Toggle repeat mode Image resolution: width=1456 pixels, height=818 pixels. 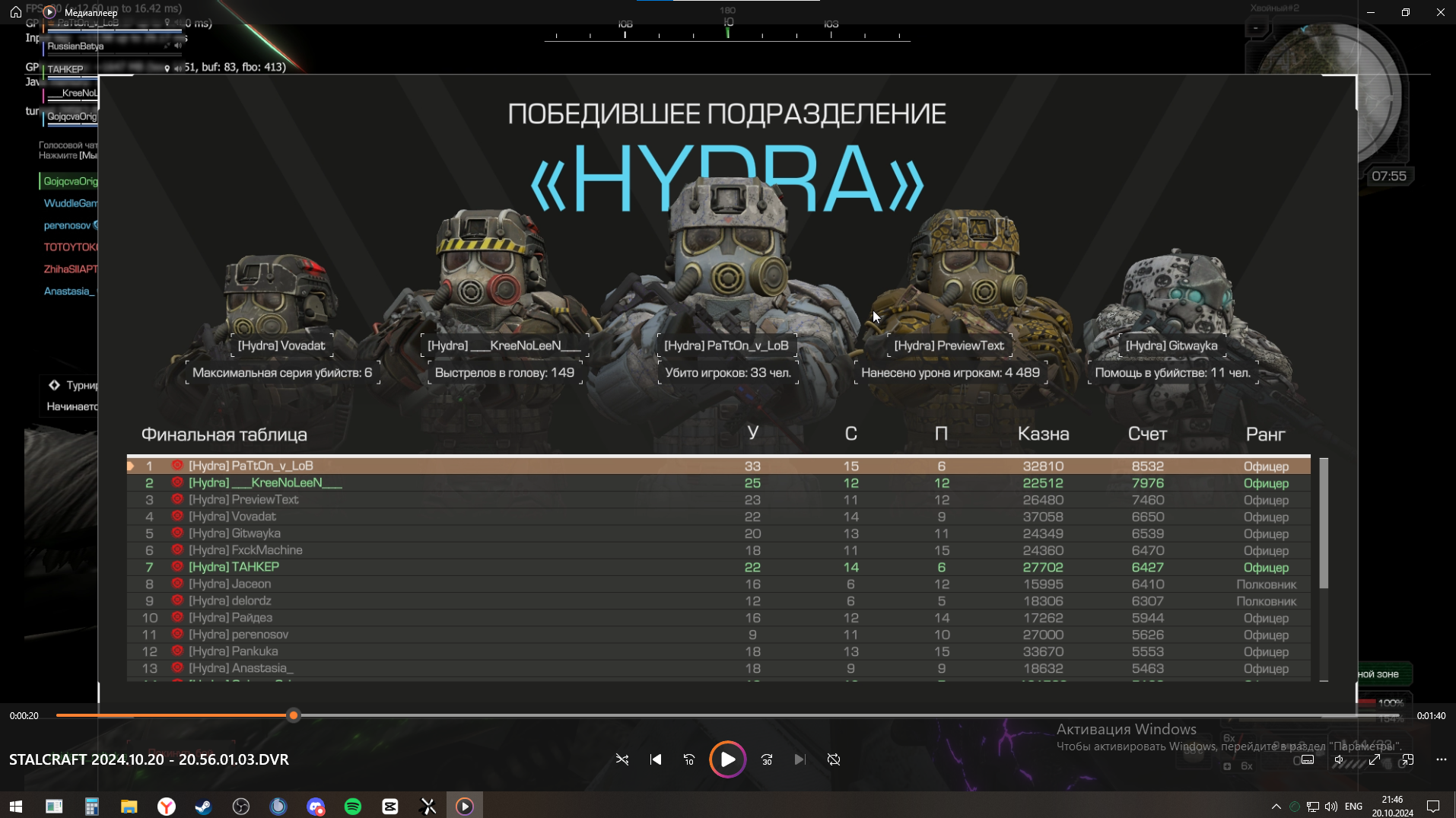[x=834, y=759]
